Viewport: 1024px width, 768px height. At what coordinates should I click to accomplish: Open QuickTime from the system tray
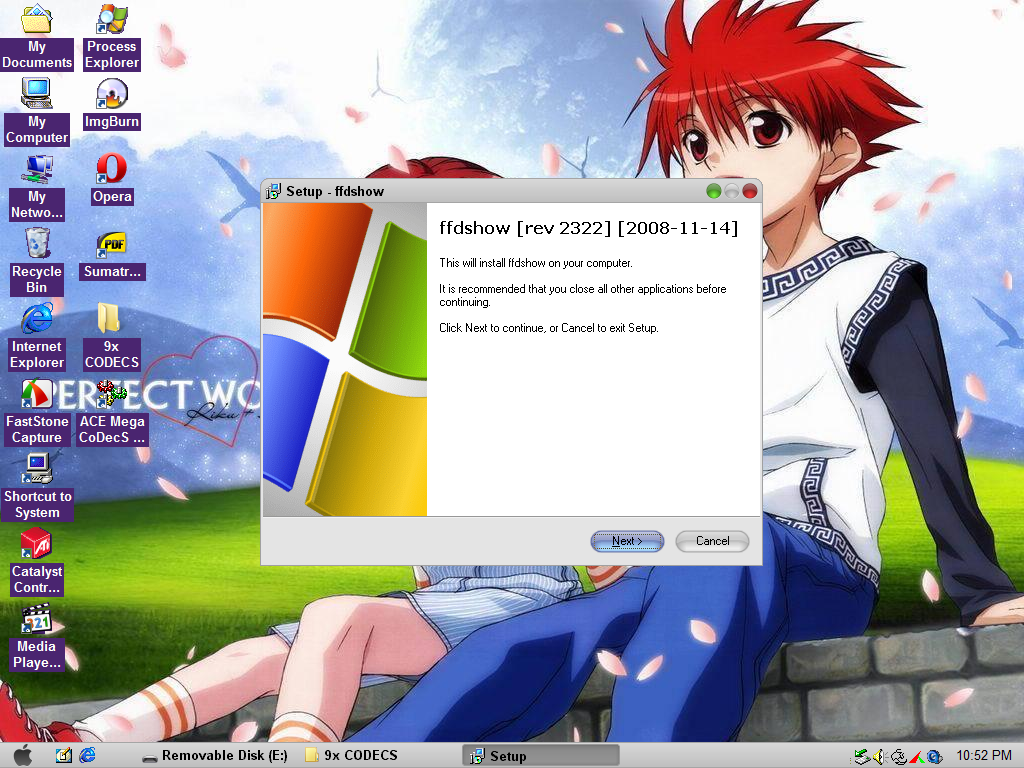click(x=933, y=756)
